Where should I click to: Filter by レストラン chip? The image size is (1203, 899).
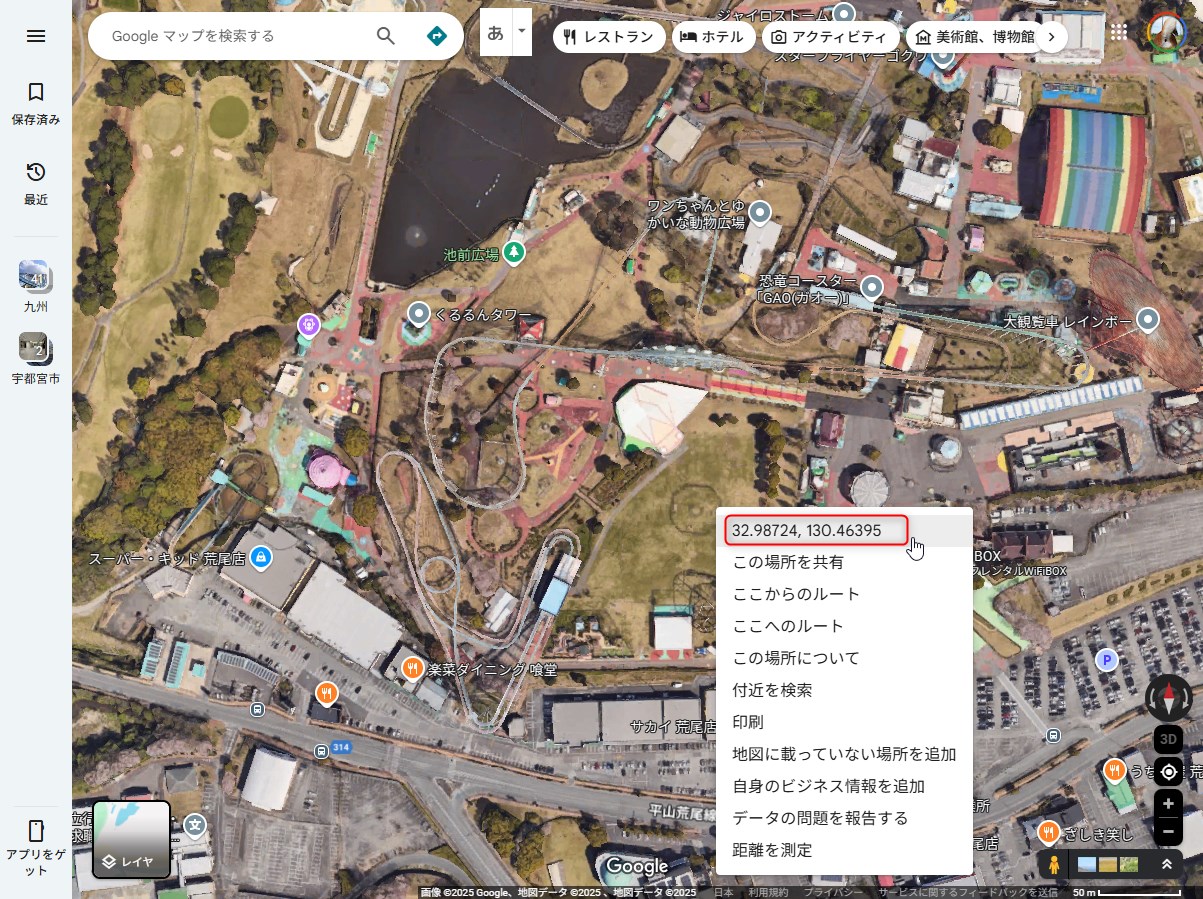pyautogui.click(x=609, y=37)
